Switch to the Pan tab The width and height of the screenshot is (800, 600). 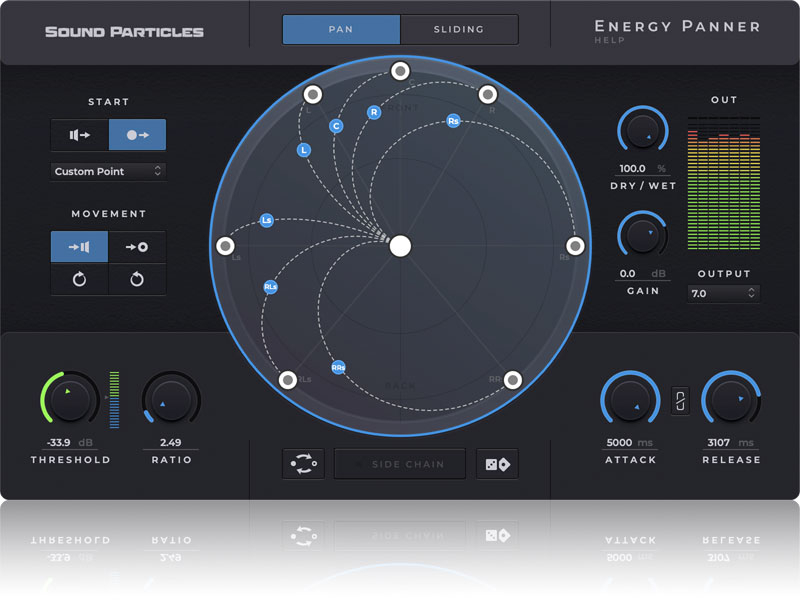pyautogui.click(x=341, y=30)
